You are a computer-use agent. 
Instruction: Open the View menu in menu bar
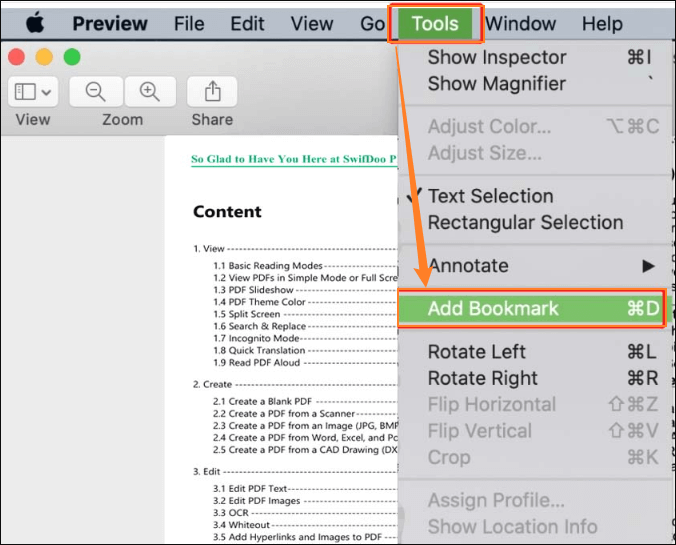click(x=312, y=23)
